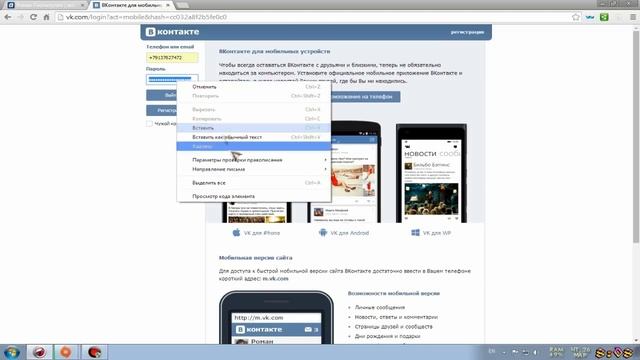Open the browser home page icon

click(46, 17)
